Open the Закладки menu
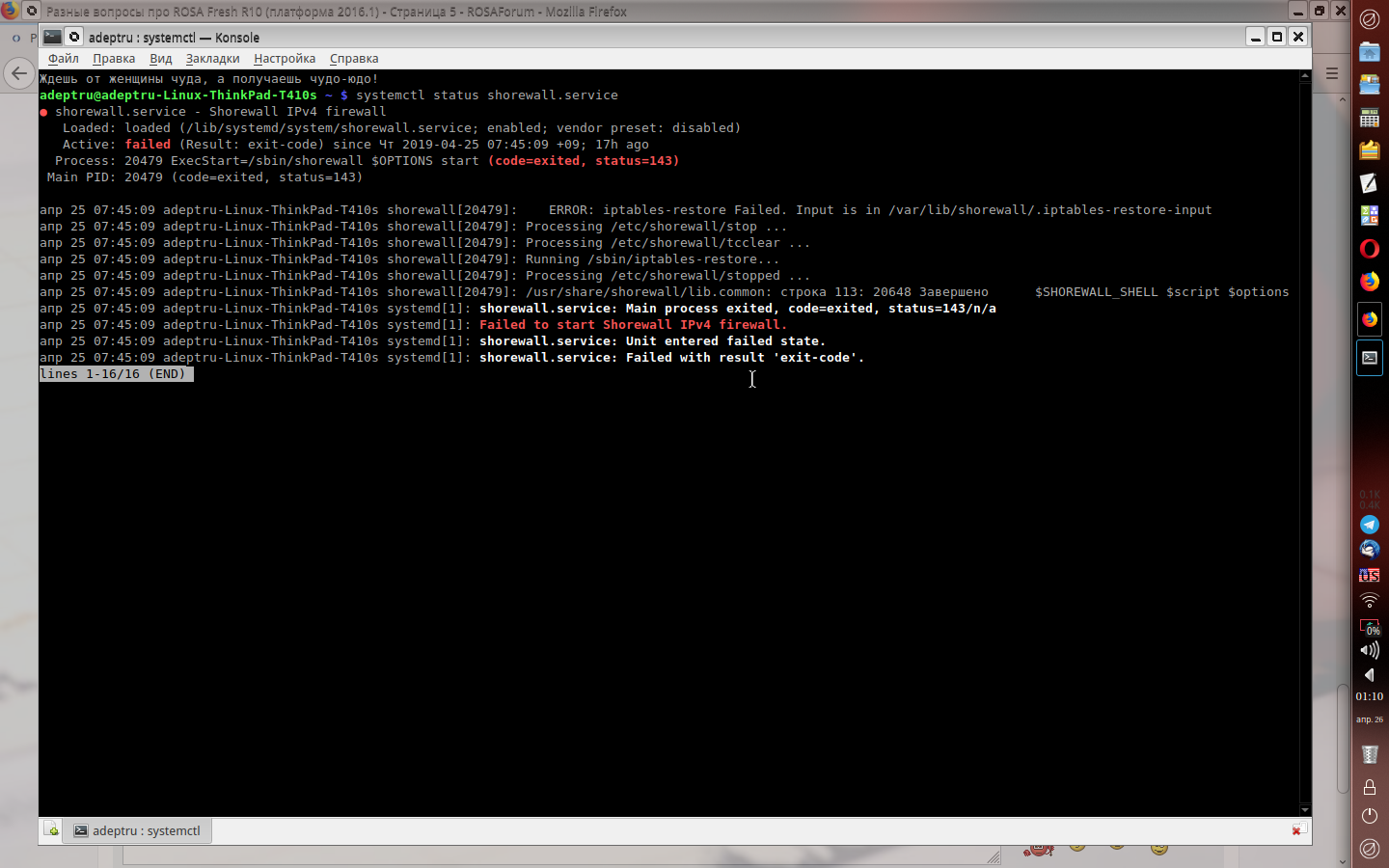 click(x=212, y=59)
